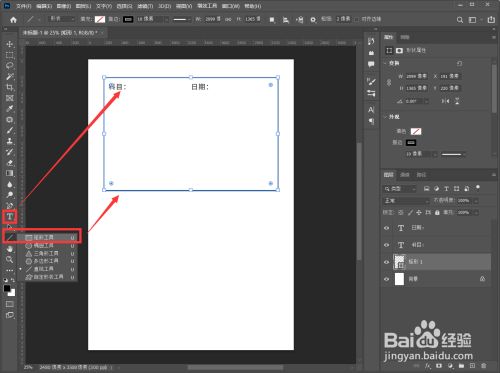Click the fill swatch in options bar
The image size is (500, 373).
pyautogui.click(x=100, y=19)
